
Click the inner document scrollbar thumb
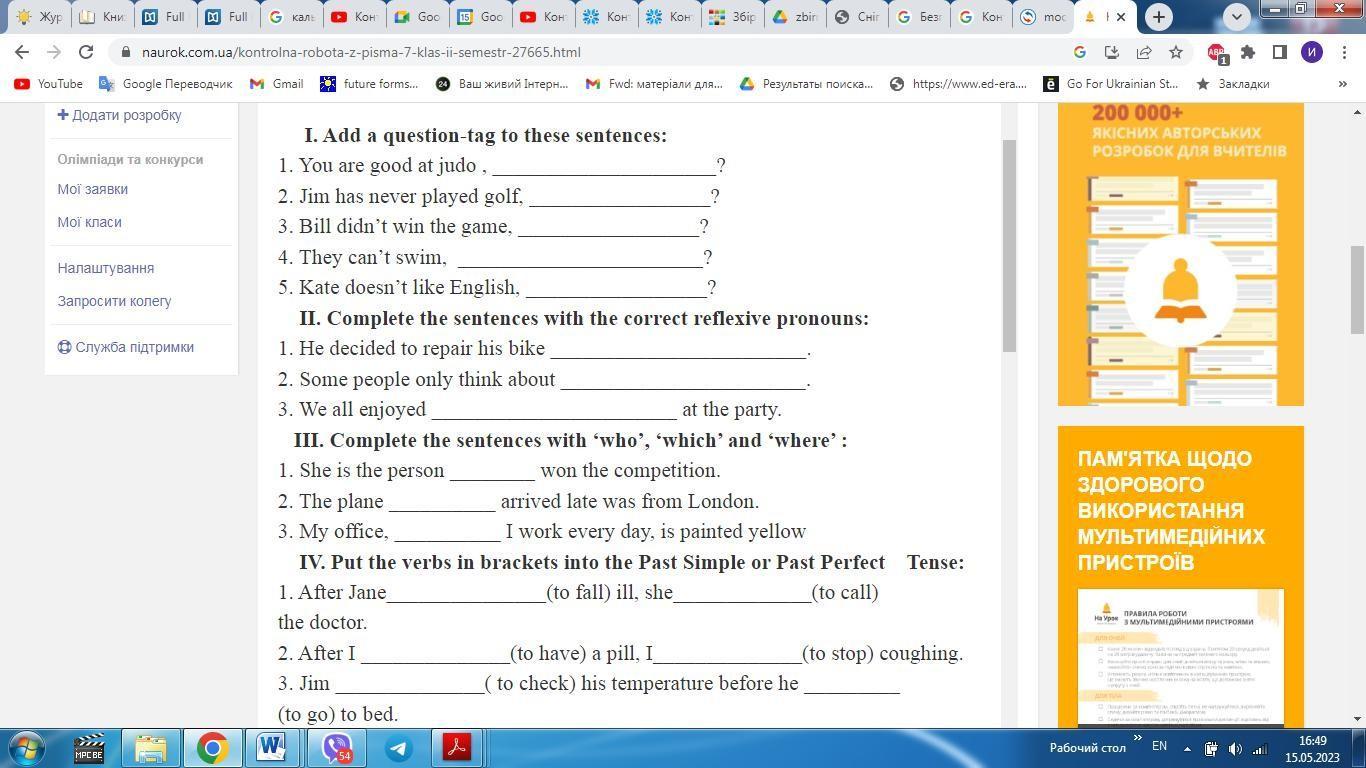pos(1009,245)
